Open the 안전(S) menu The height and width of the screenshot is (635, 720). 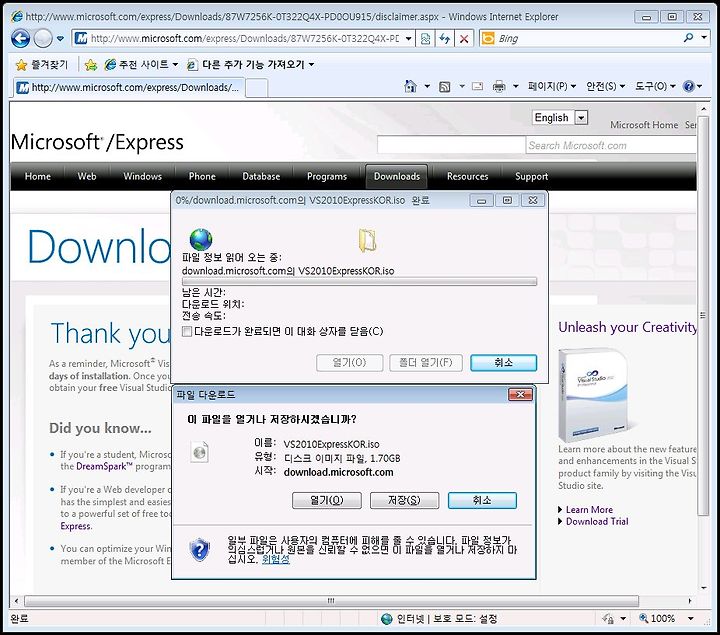[606, 86]
